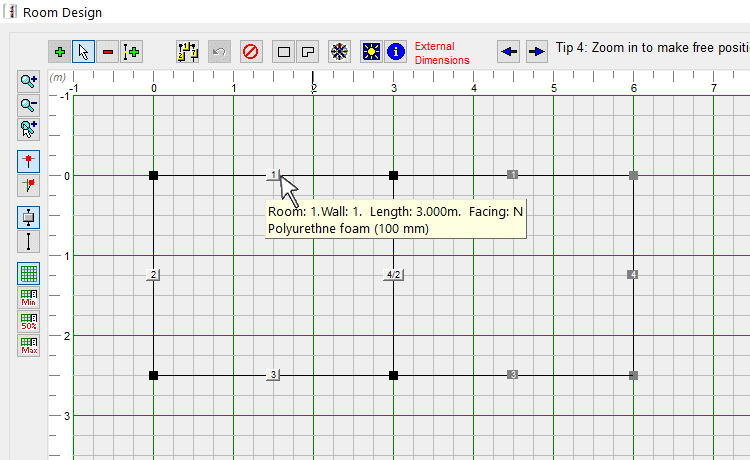This screenshot has width=750, height=460.
Task: Click the Tip 4 zoom hint text
Action: [652, 48]
